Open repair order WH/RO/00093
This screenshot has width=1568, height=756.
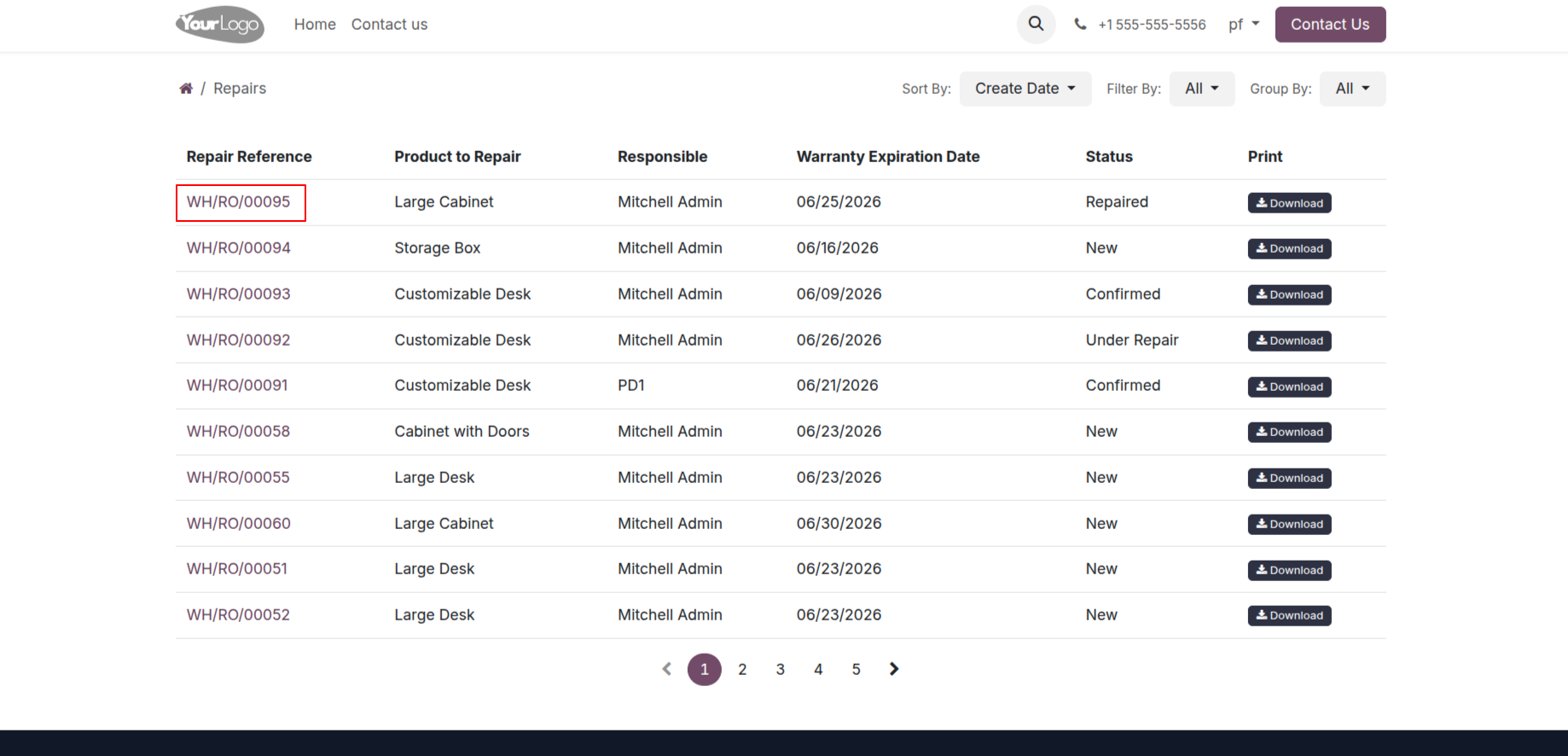tap(239, 294)
